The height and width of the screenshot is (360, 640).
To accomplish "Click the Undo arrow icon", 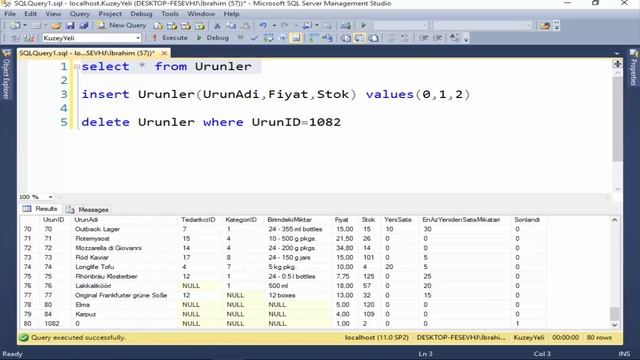I will pyautogui.click(x=263, y=25).
